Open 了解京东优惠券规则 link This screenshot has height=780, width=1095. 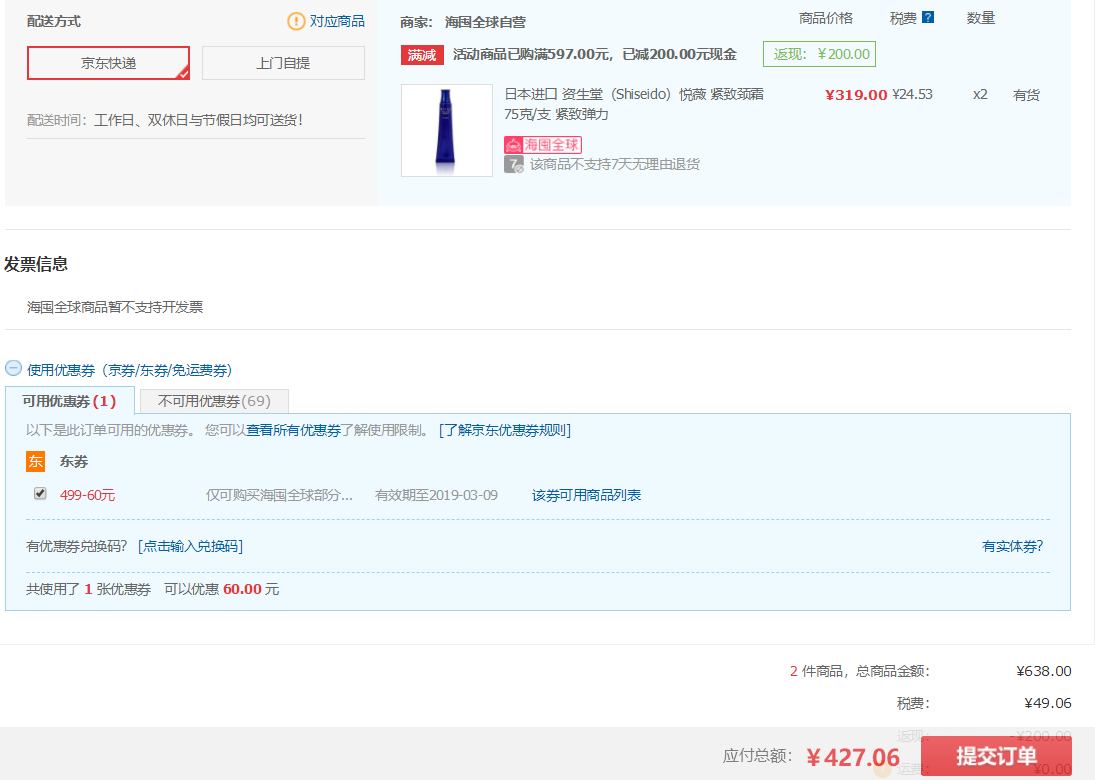coord(505,430)
